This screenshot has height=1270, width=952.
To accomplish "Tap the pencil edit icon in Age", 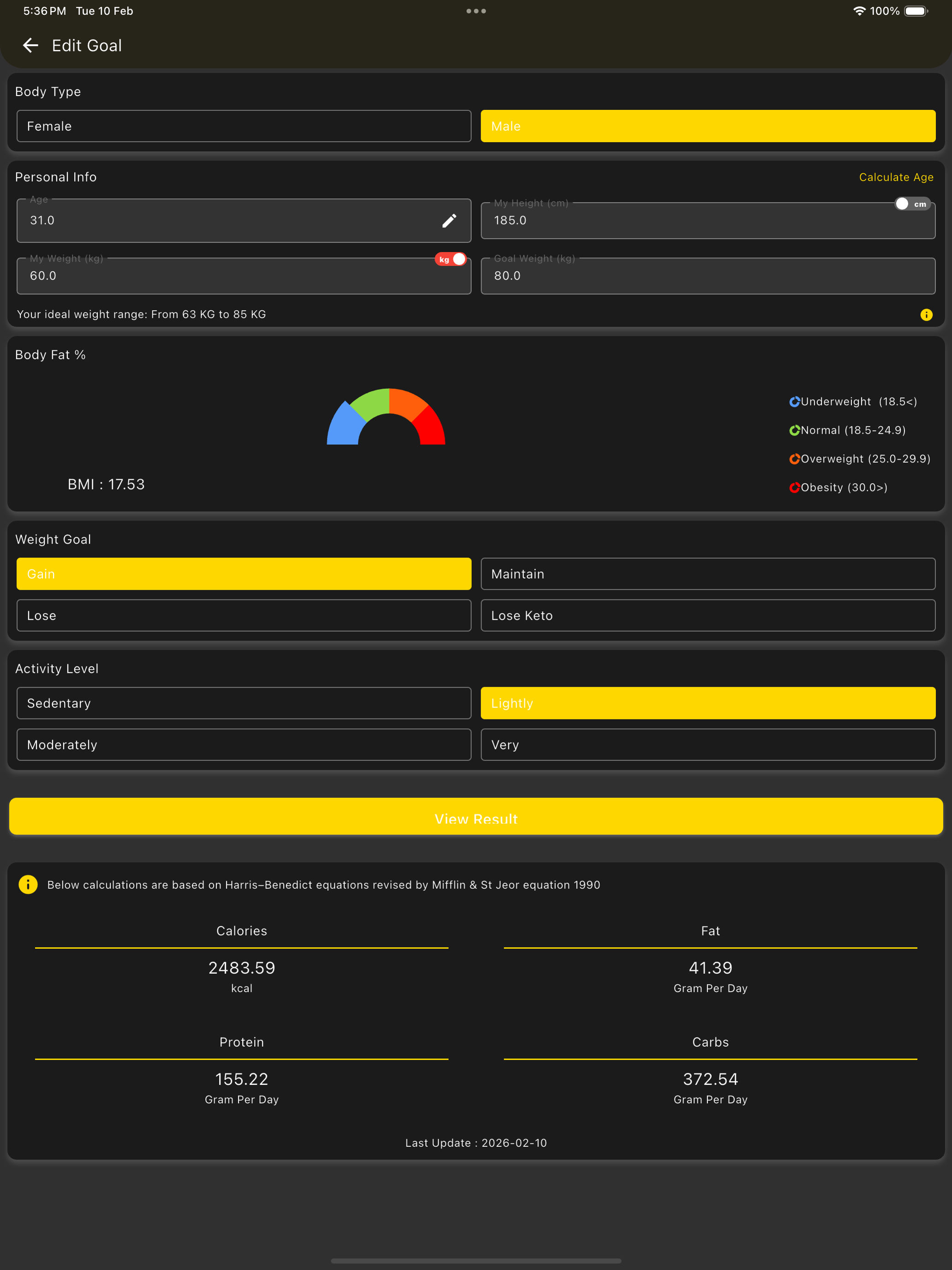I will pos(449,221).
